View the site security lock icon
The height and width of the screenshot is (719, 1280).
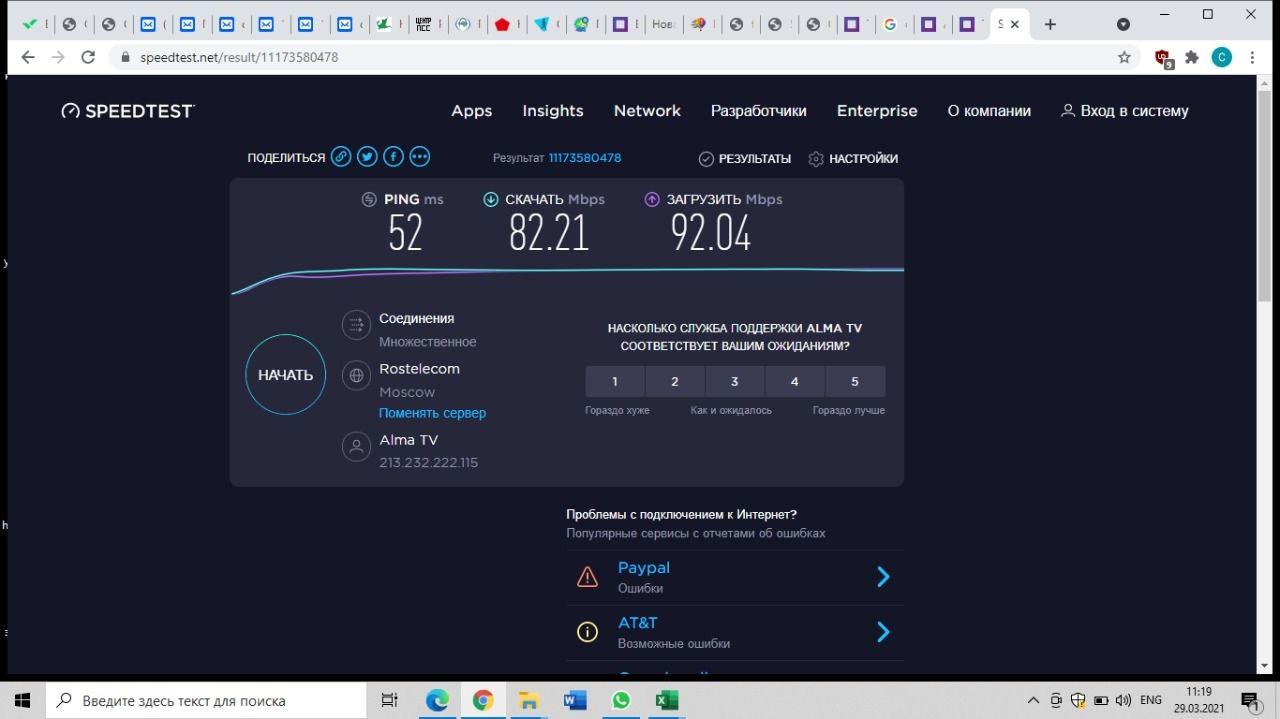[x=125, y=57]
